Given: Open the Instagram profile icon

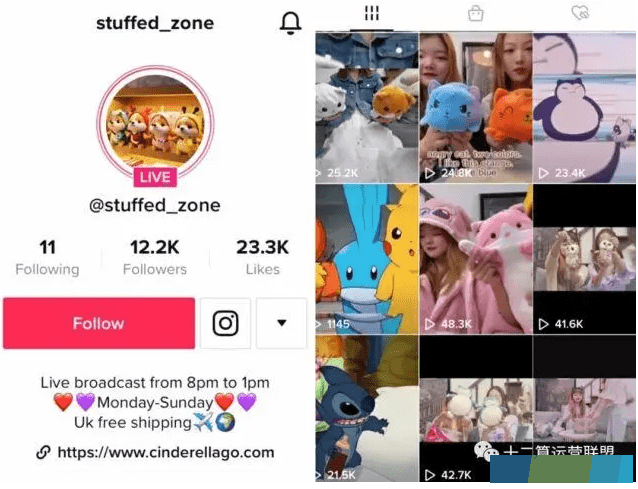Looking at the screenshot, I should tap(225, 323).
